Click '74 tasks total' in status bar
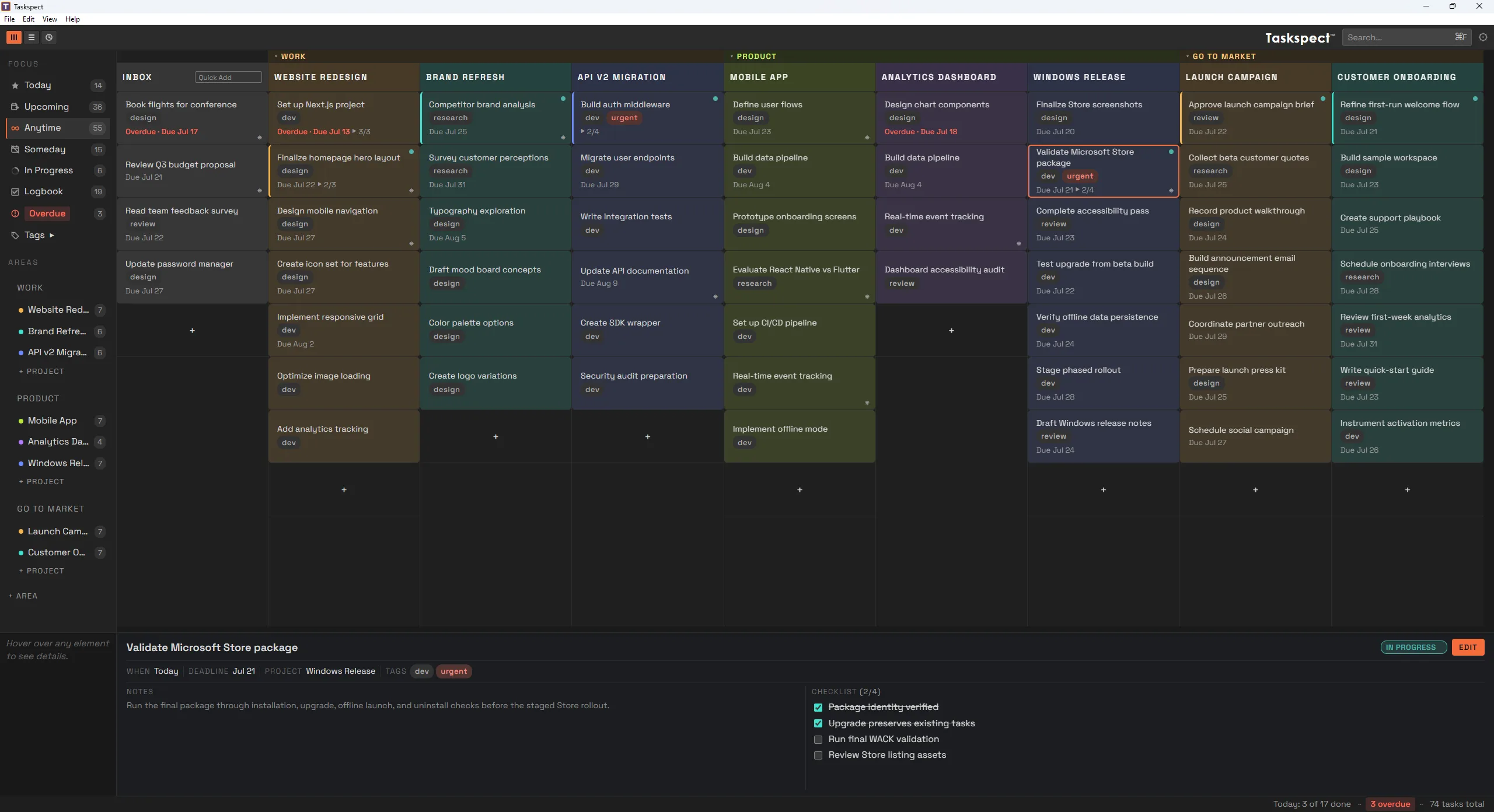The height and width of the screenshot is (812, 1494). point(1457,804)
